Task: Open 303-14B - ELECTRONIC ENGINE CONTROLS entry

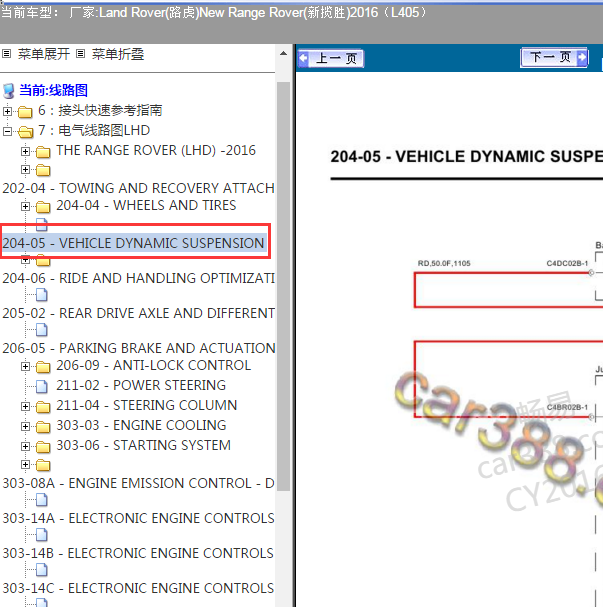Action: click(x=138, y=553)
